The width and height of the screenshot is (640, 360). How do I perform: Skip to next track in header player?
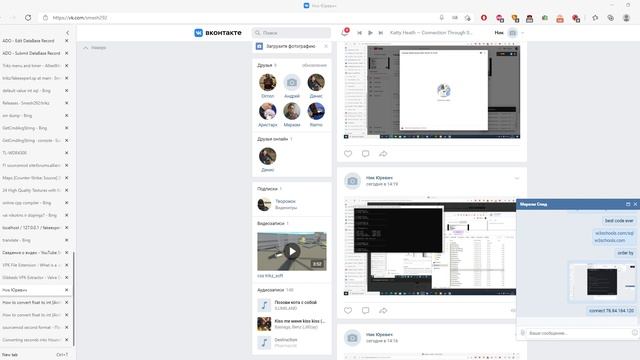pos(381,33)
